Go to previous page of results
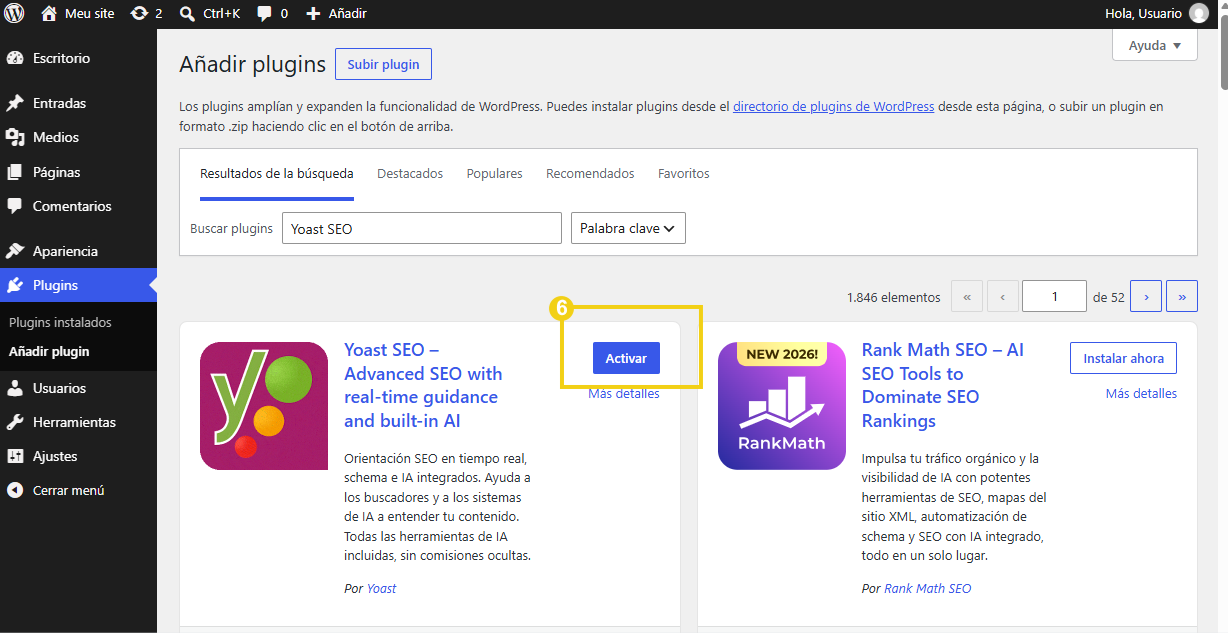Image resolution: width=1228 pixels, height=633 pixels. click(1003, 297)
